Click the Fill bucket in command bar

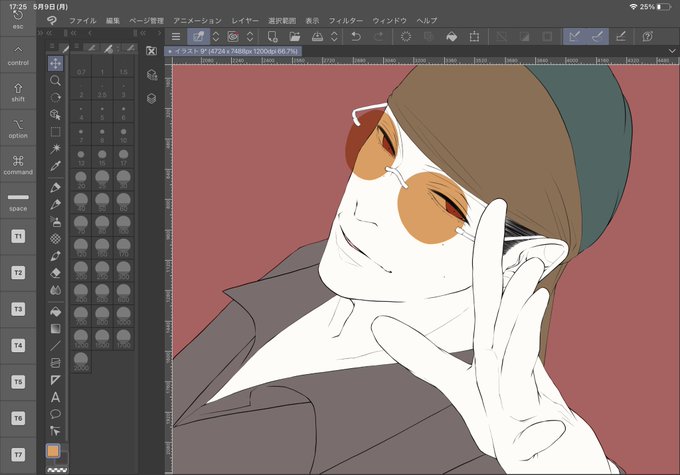[451, 36]
